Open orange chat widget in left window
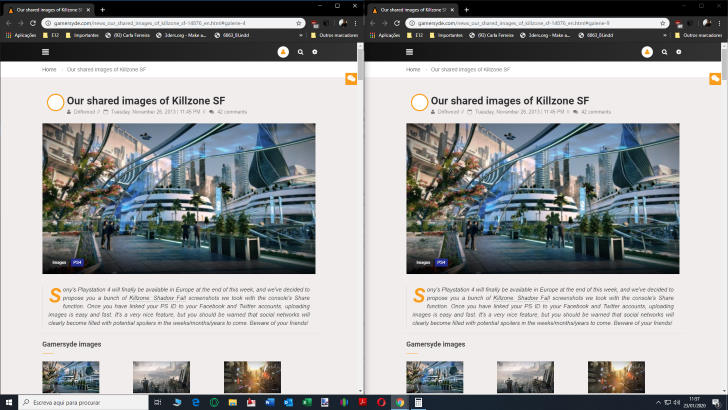The image size is (728, 410). click(x=351, y=79)
